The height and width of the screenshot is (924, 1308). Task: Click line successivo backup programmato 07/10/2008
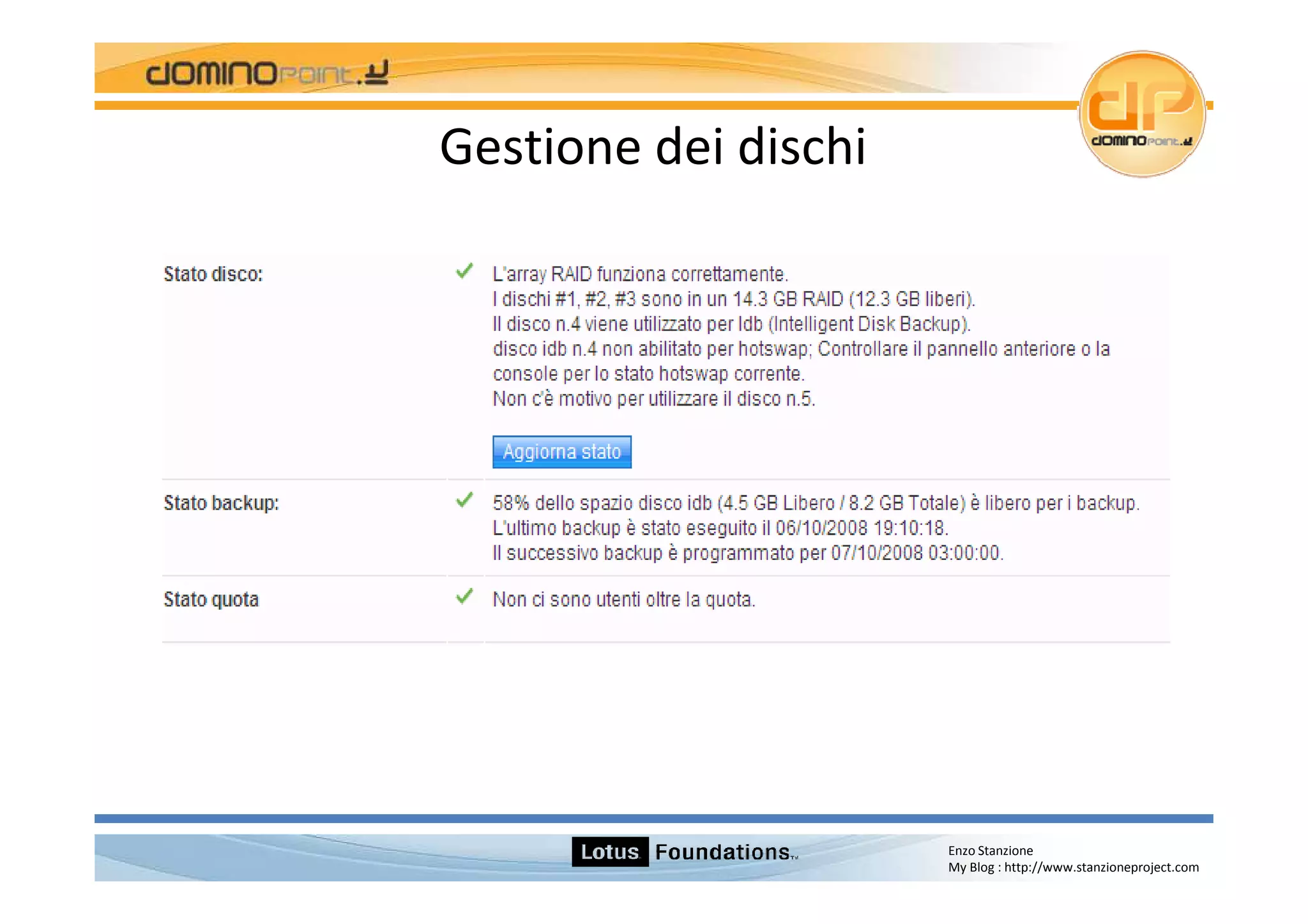point(748,553)
